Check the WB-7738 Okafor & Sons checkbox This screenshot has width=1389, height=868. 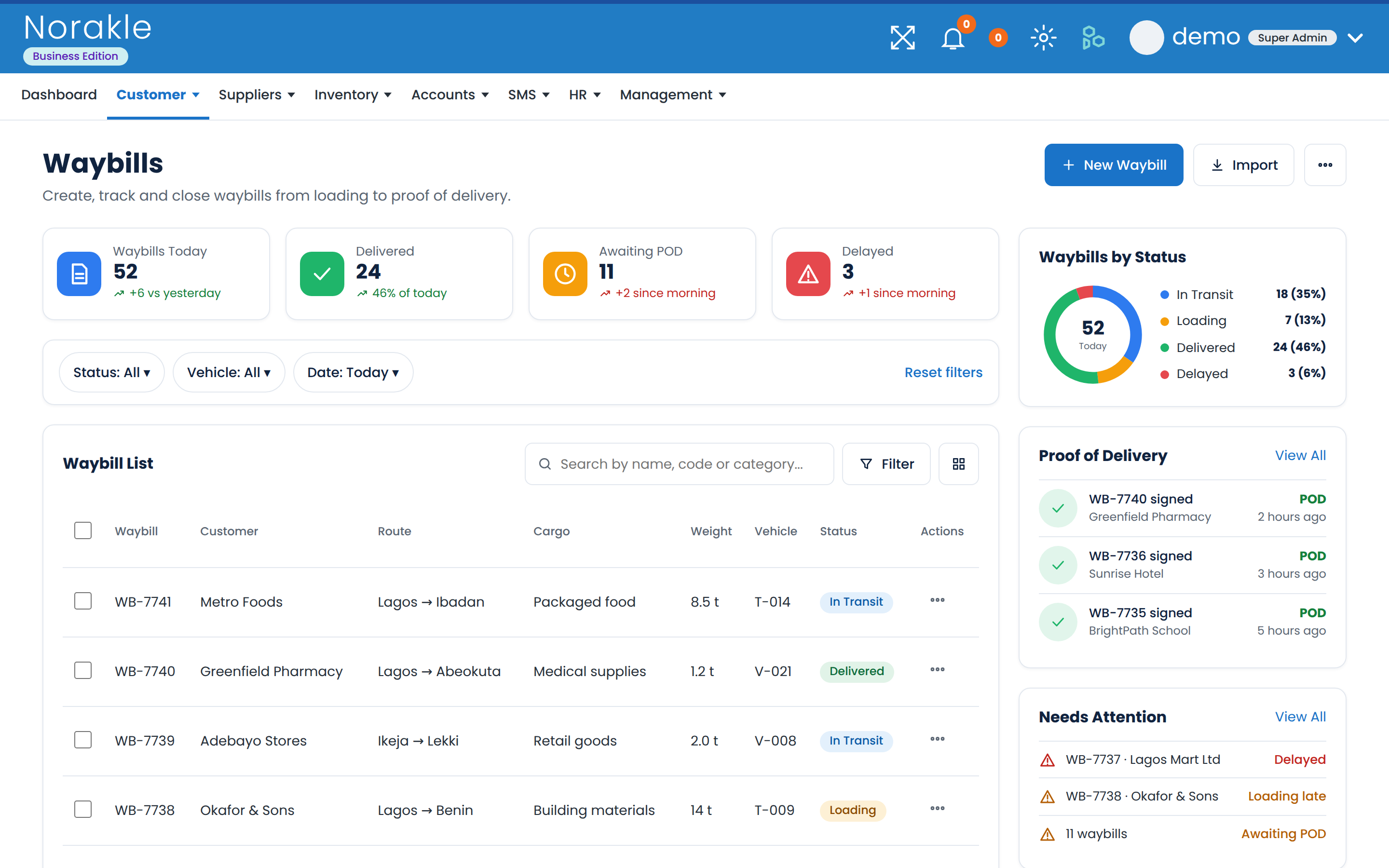click(x=83, y=810)
